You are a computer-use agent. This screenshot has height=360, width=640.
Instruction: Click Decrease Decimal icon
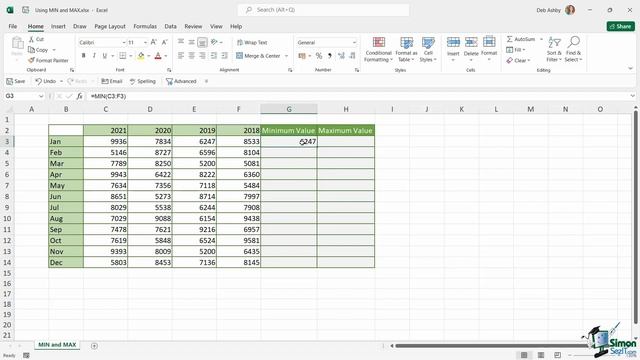coord(352,56)
